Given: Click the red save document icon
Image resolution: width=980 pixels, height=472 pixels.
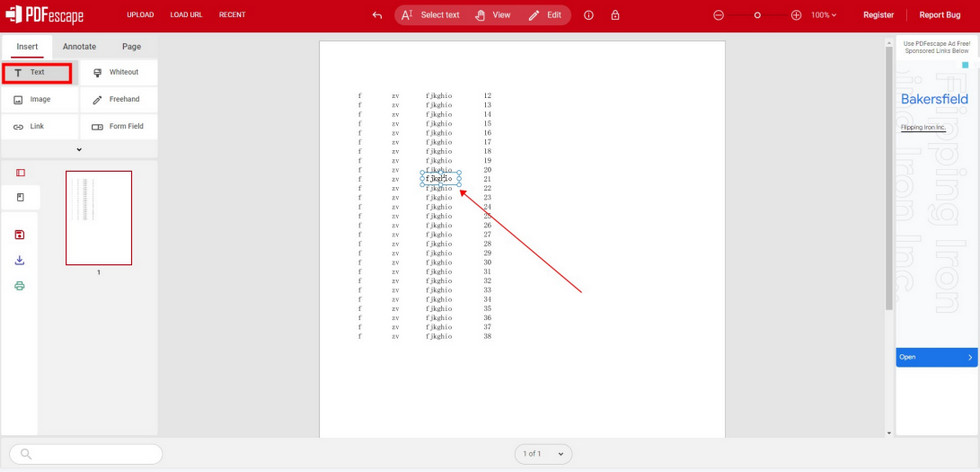Looking at the screenshot, I should point(19,235).
